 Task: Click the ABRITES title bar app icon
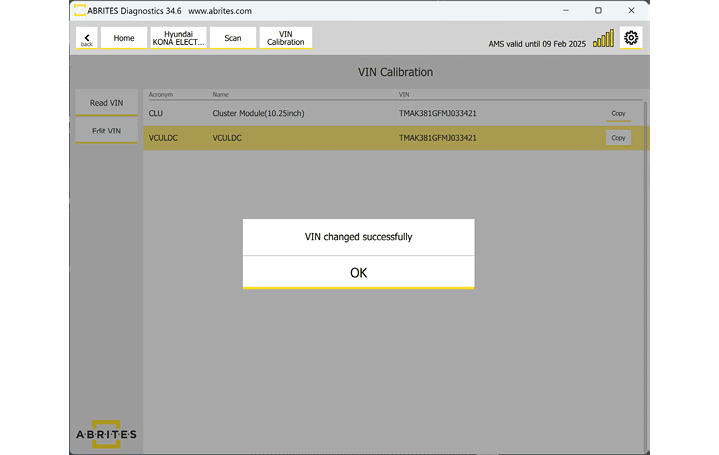pyautogui.click(x=79, y=10)
